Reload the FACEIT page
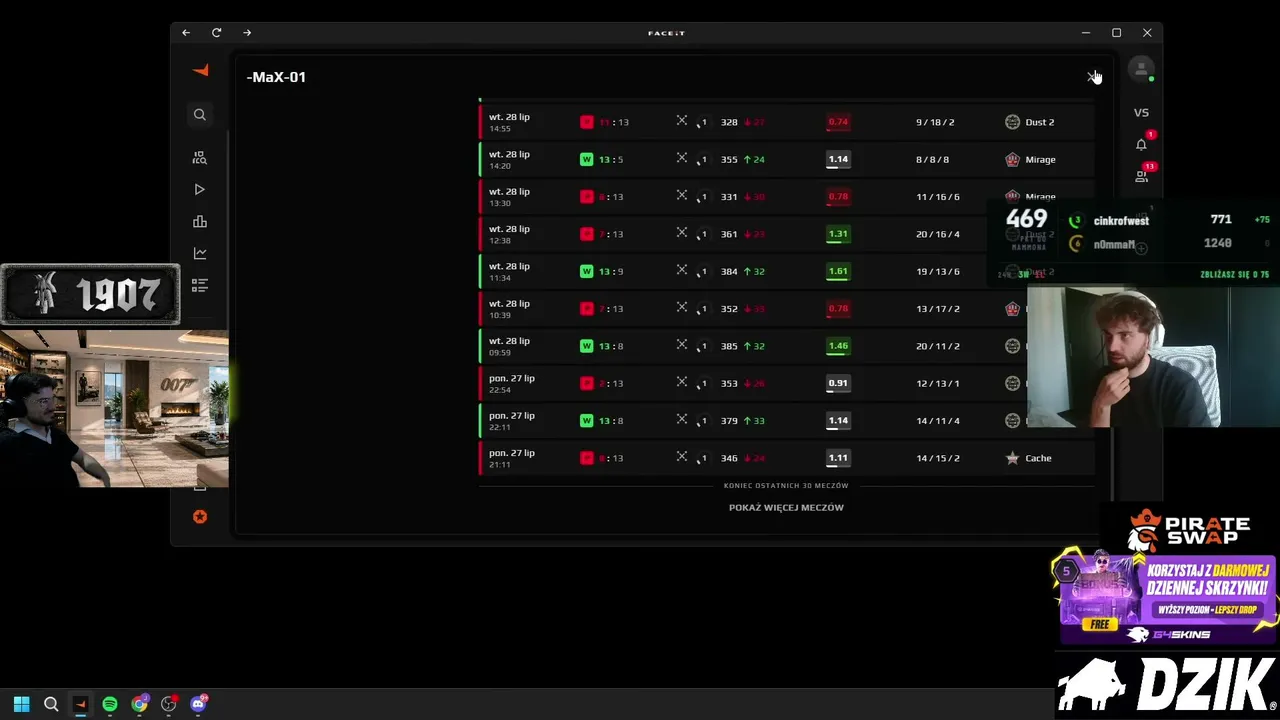Screen dimensions: 1280x720 tap(216, 33)
